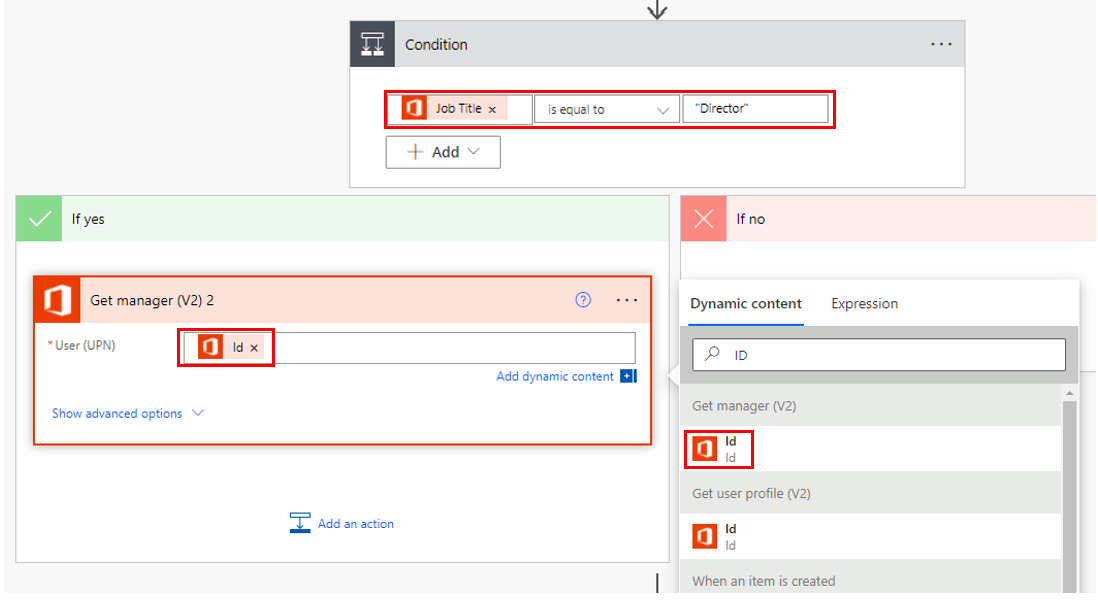This screenshot has height=604, width=1098.
Task: Click the red X icon on the If no branch
Action: pyautogui.click(x=703, y=218)
